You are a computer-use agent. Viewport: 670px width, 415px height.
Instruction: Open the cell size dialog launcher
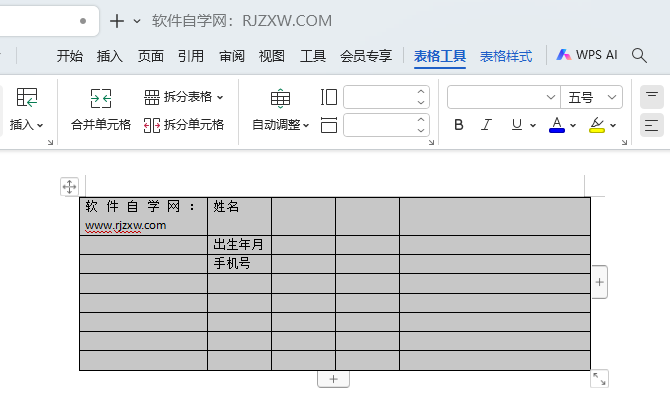(x=432, y=142)
